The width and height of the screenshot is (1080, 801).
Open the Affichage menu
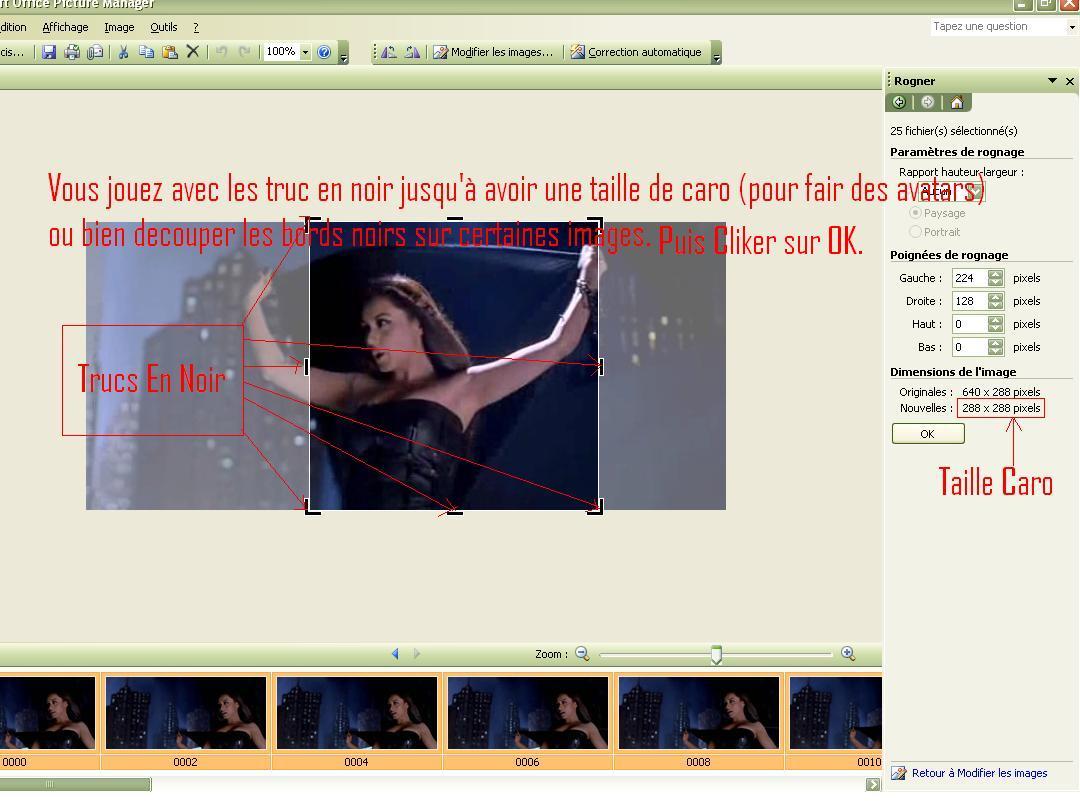(65, 27)
